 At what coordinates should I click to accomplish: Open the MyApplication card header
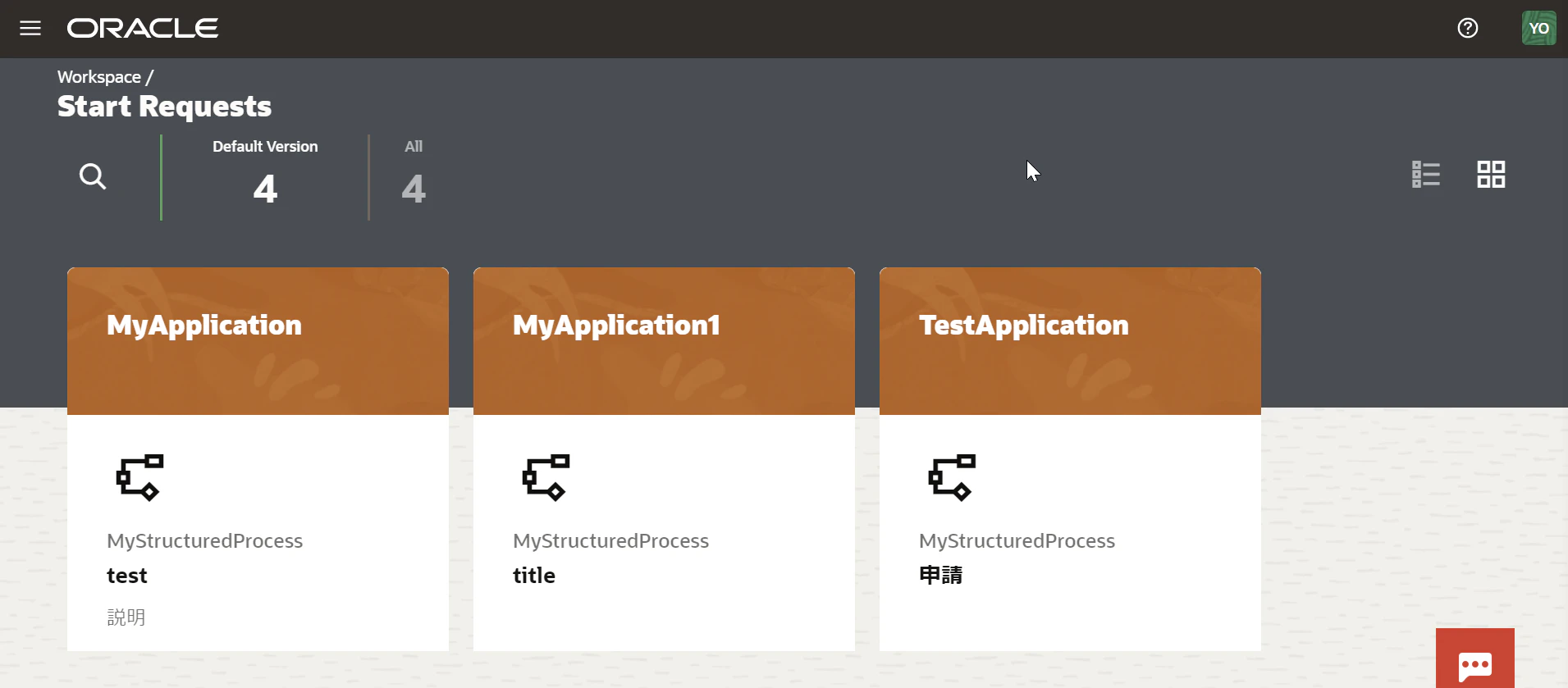click(x=258, y=341)
